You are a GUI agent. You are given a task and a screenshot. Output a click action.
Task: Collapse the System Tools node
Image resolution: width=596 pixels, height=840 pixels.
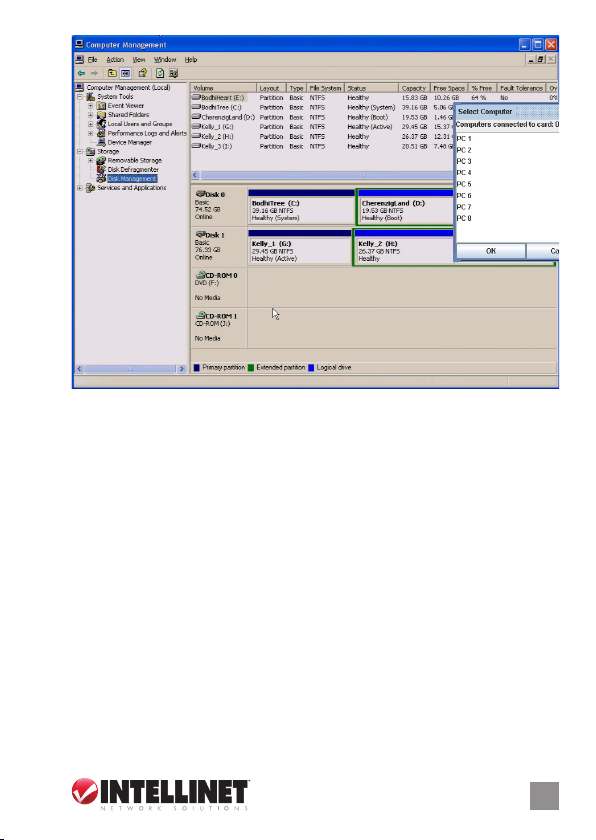point(80,97)
